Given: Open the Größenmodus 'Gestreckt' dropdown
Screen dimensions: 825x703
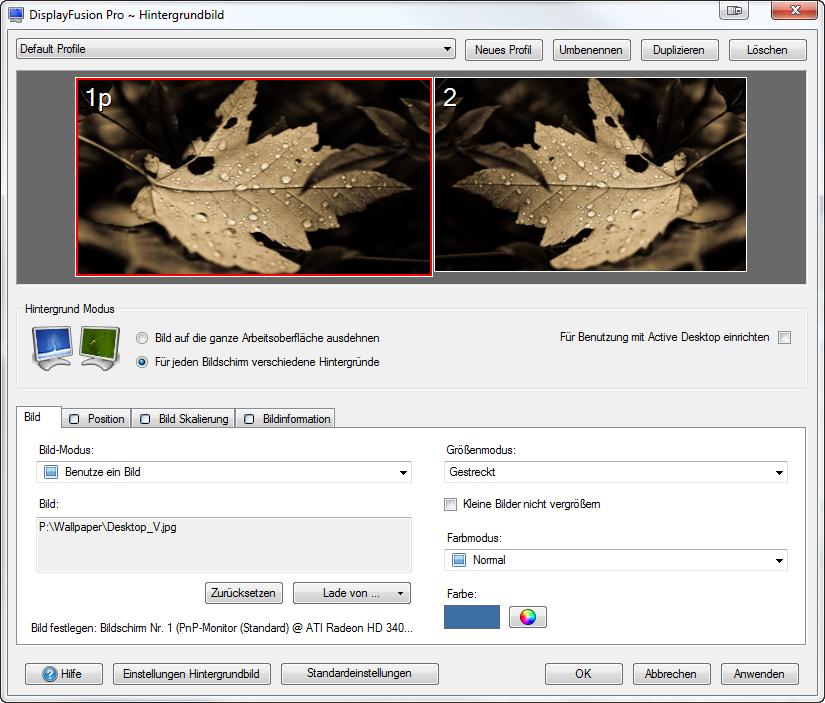Looking at the screenshot, I should tap(616, 472).
